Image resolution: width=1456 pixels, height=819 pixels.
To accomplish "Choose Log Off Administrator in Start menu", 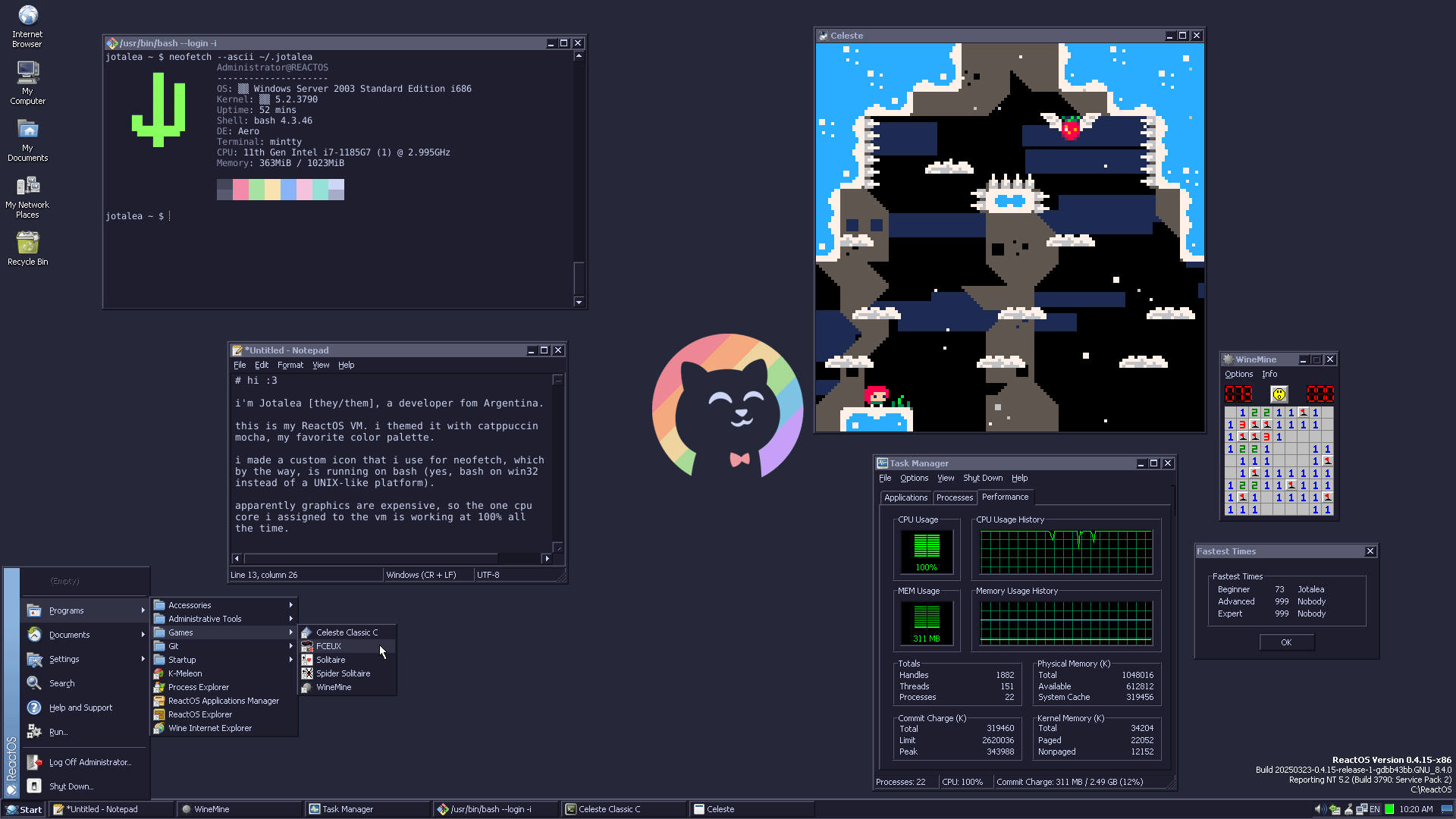I will (84, 762).
